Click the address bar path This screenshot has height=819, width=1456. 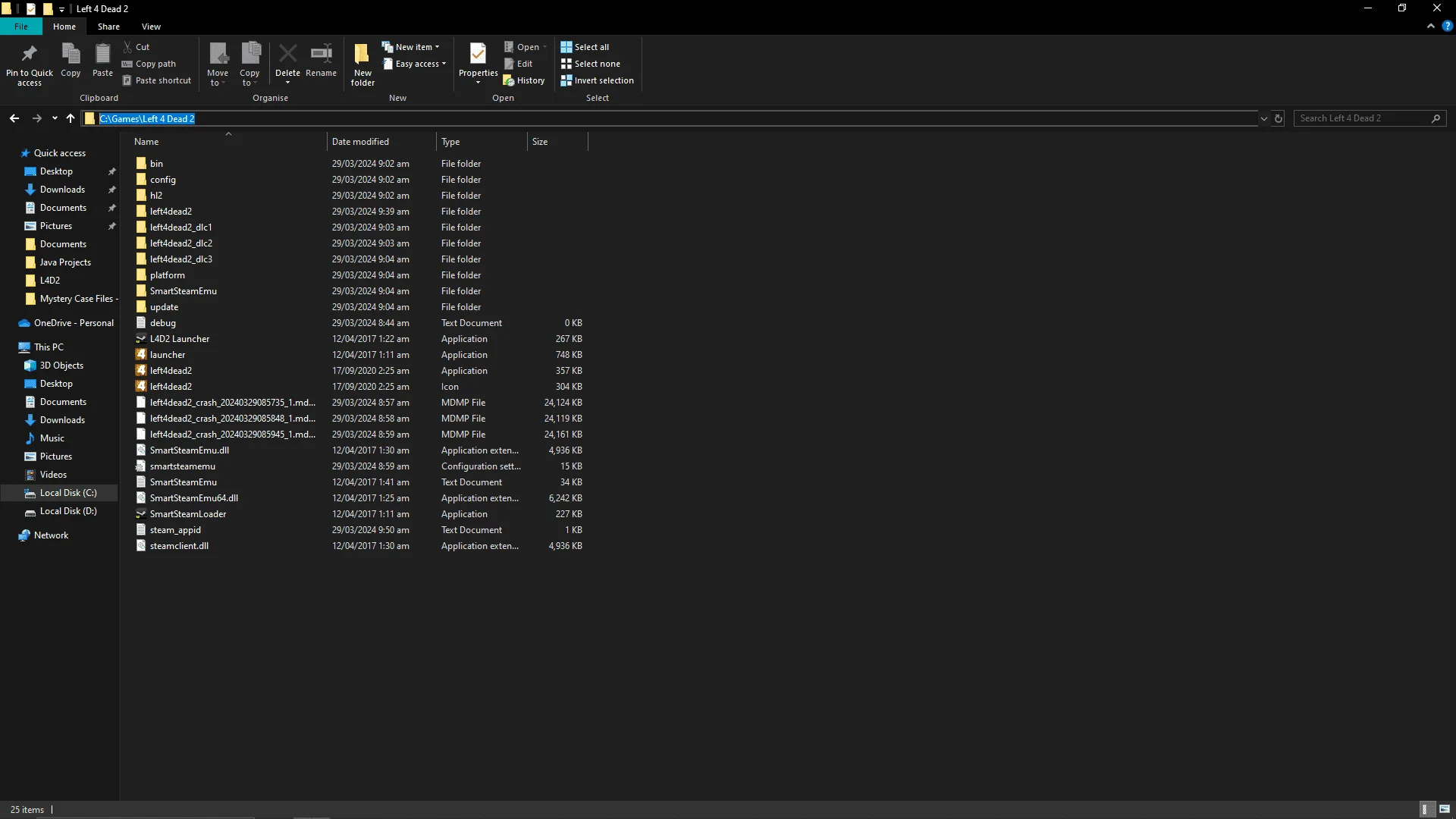click(x=147, y=118)
